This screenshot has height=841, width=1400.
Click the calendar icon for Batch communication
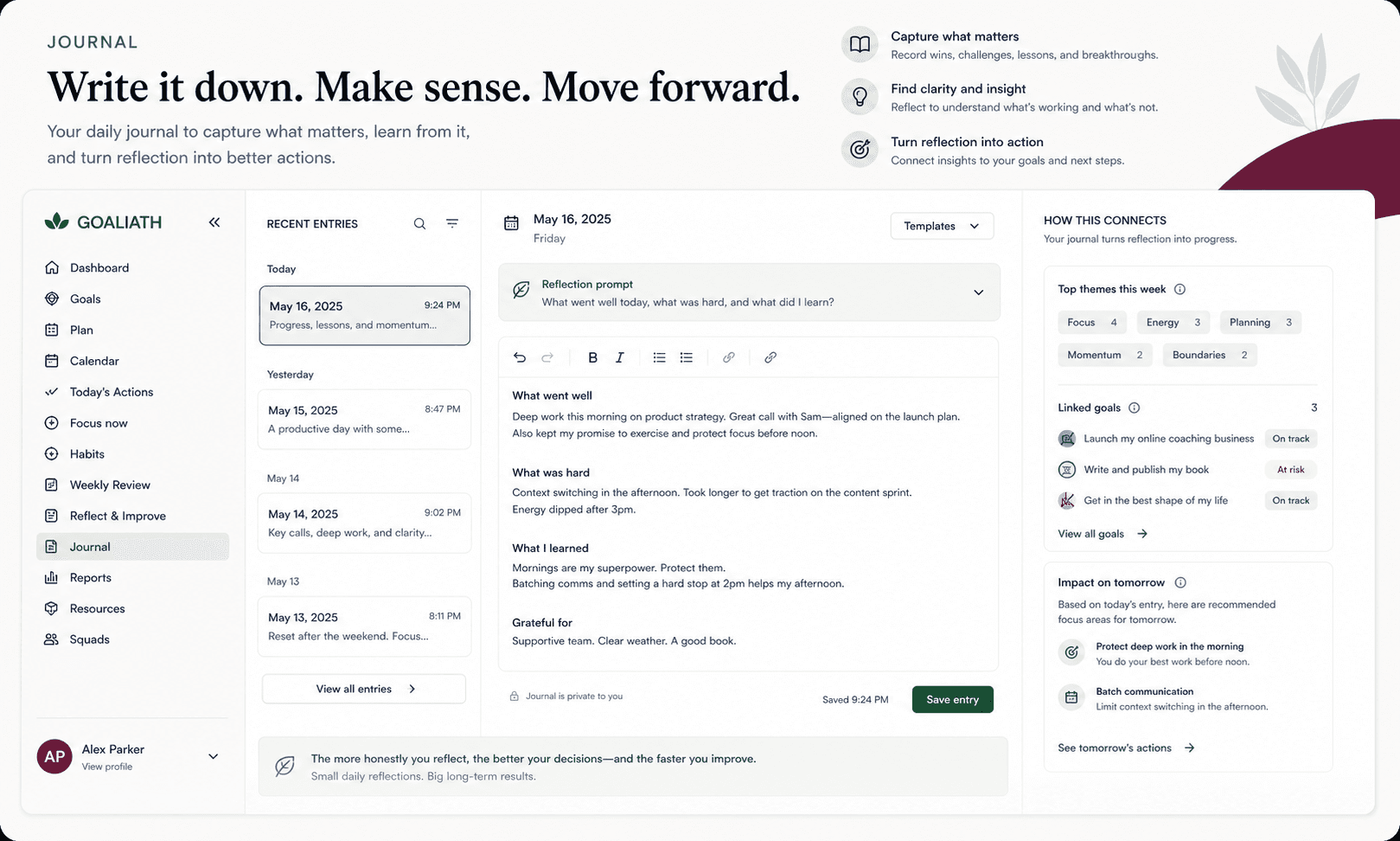pyautogui.click(x=1071, y=697)
